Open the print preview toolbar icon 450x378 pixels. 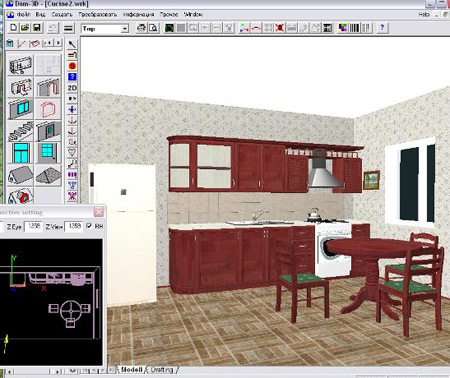(x=153, y=28)
